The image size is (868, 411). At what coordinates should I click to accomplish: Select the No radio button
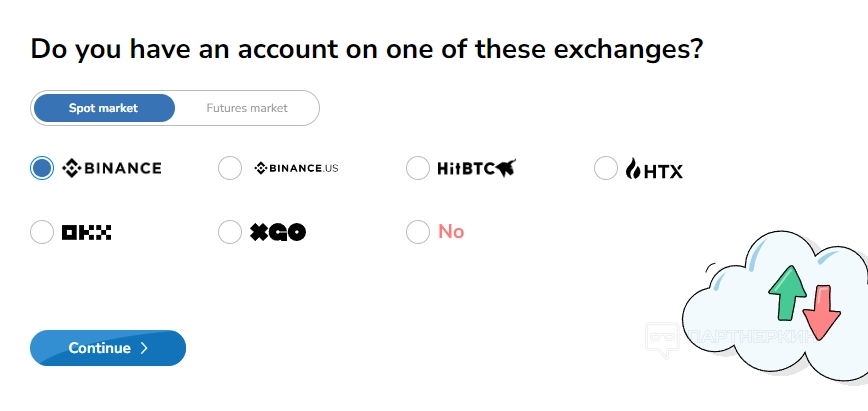(418, 232)
